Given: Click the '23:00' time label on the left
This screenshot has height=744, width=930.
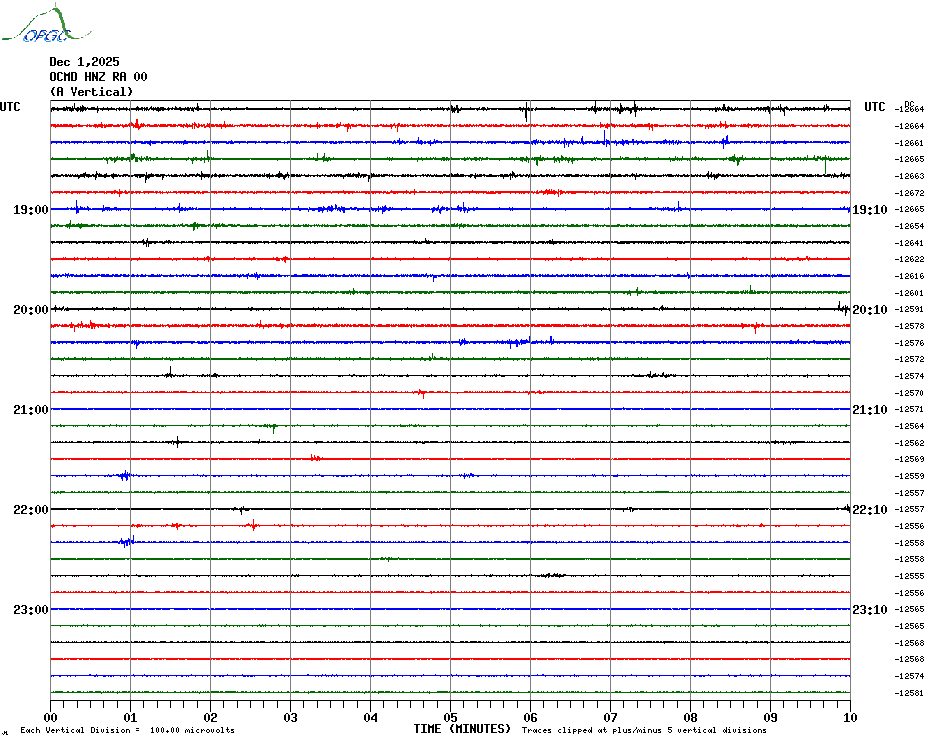Looking at the screenshot, I should pos(31,609).
